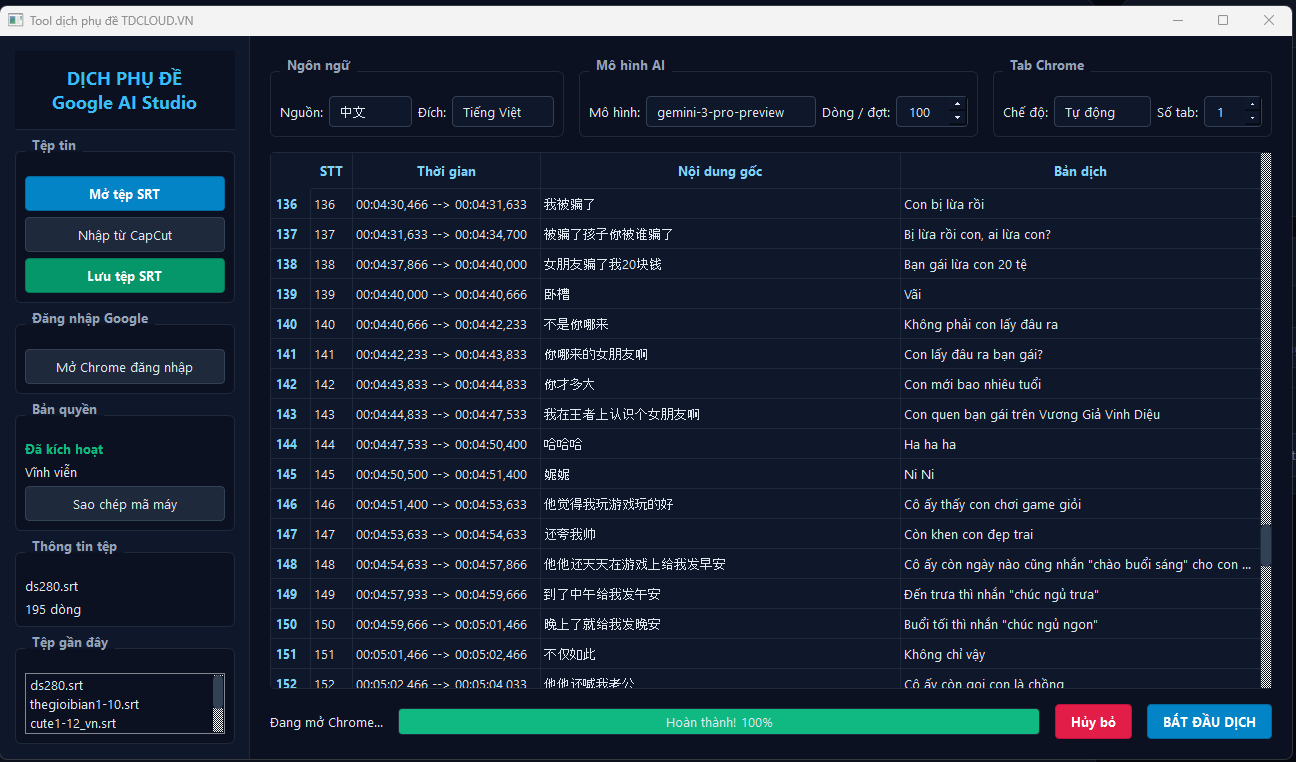This screenshot has height=762, width=1296.
Task: Click the Mở tệp SRT button
Action: 125,194
